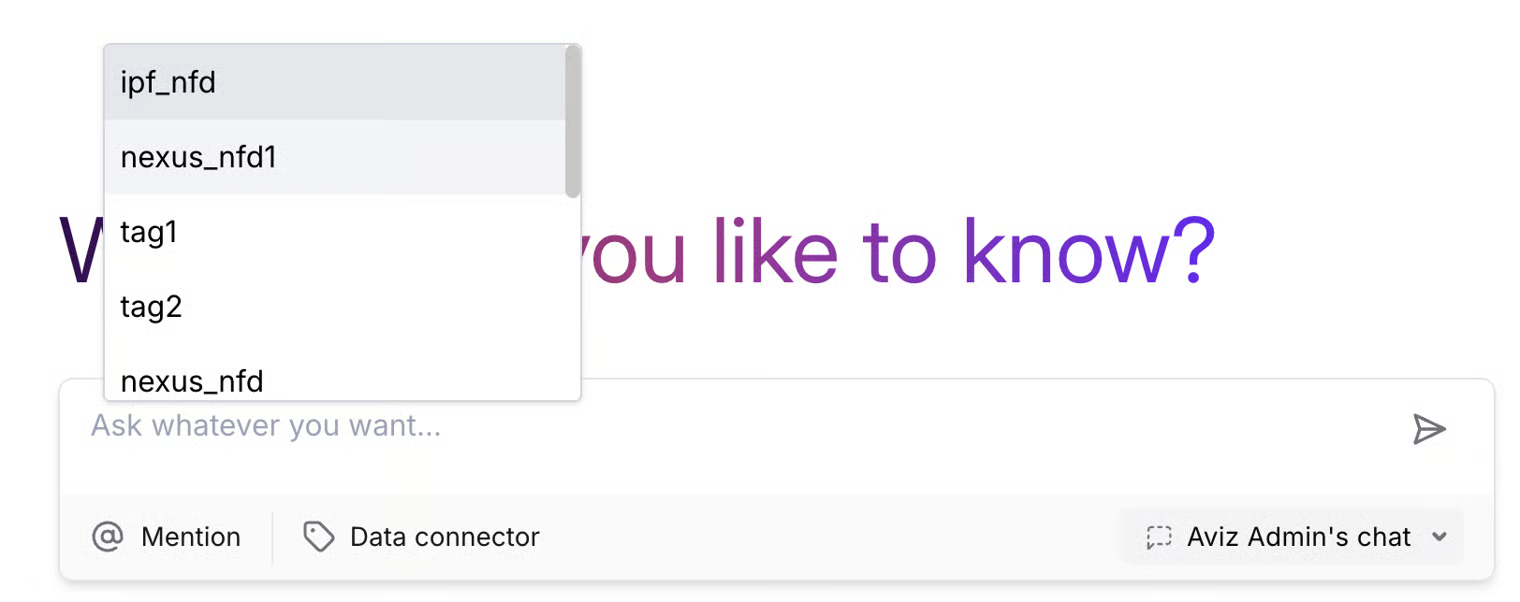This screenshot has height=602, width=1520.
Task: Click the divider between Mention and Data connector
Action: click(x=272, y=537)
